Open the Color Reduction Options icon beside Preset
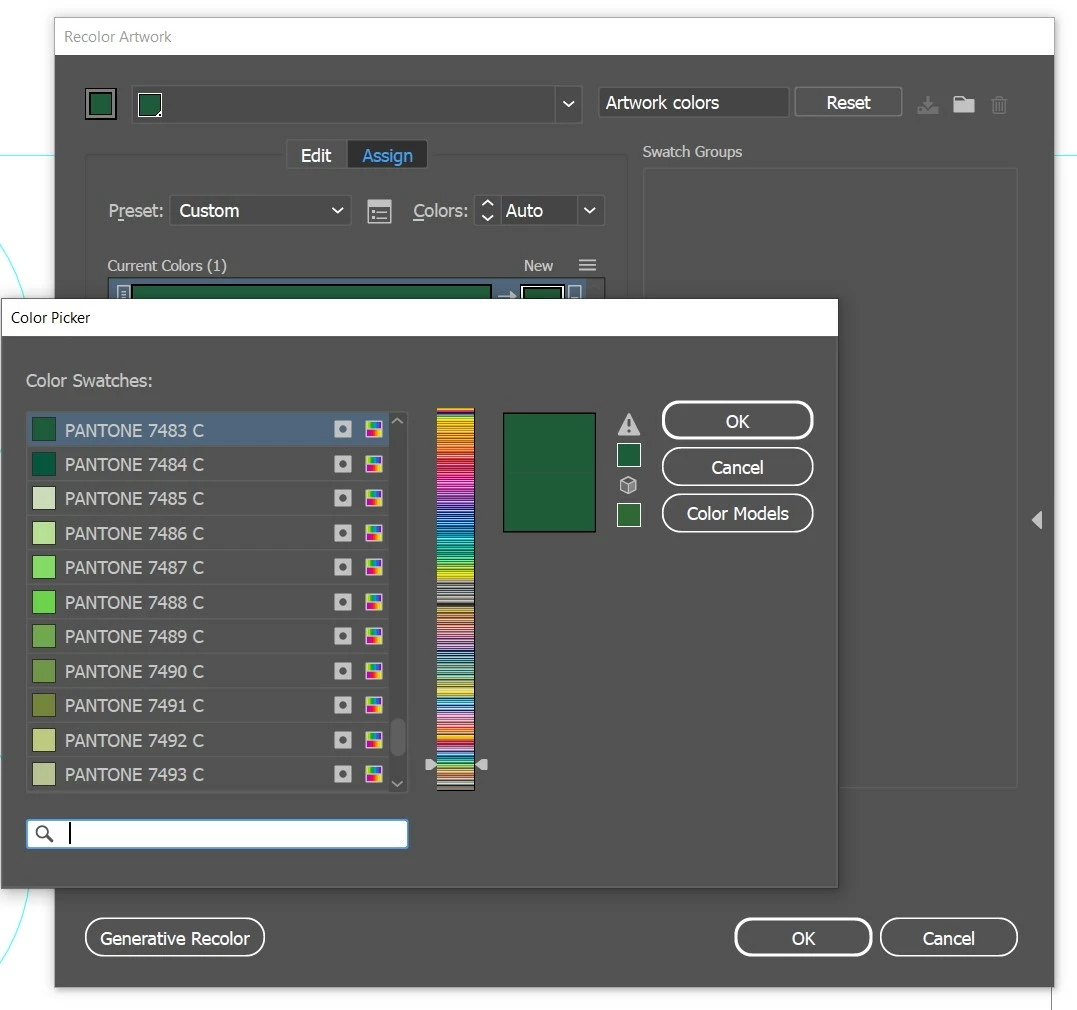The height and width of the screenshot is (1010, 1077). (x=379, y=211)
